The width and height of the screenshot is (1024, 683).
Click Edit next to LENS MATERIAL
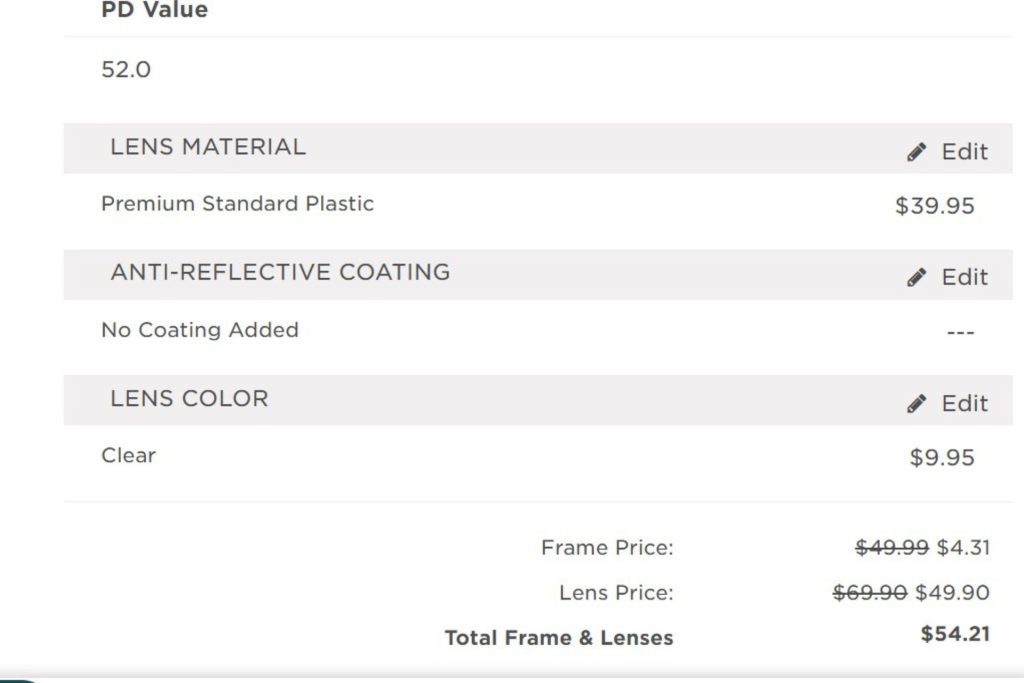coord(963,151)
